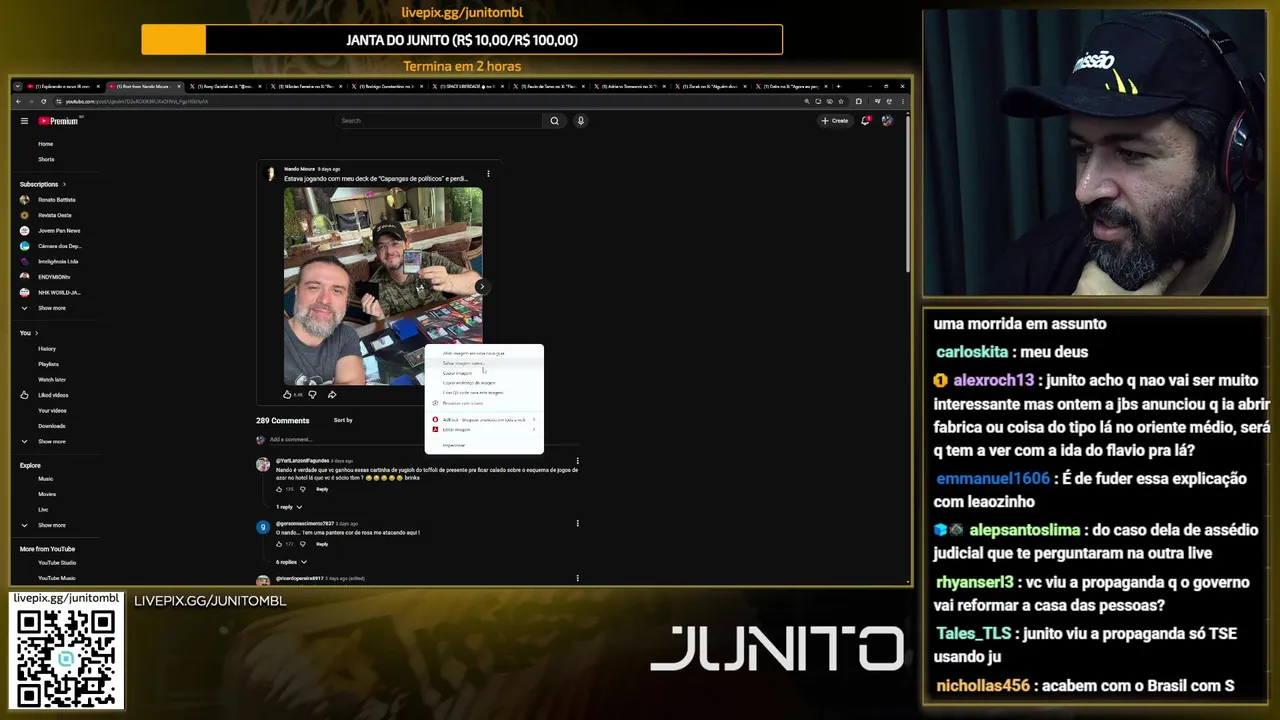Open Sort by comments dropdown
Image resolution: width=1280 pixels, height=720 pixels.
(x=343, y=420)
